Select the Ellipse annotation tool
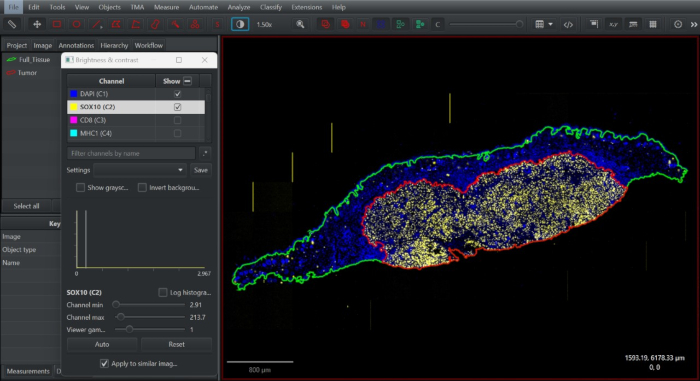 [x=76, y=24]
